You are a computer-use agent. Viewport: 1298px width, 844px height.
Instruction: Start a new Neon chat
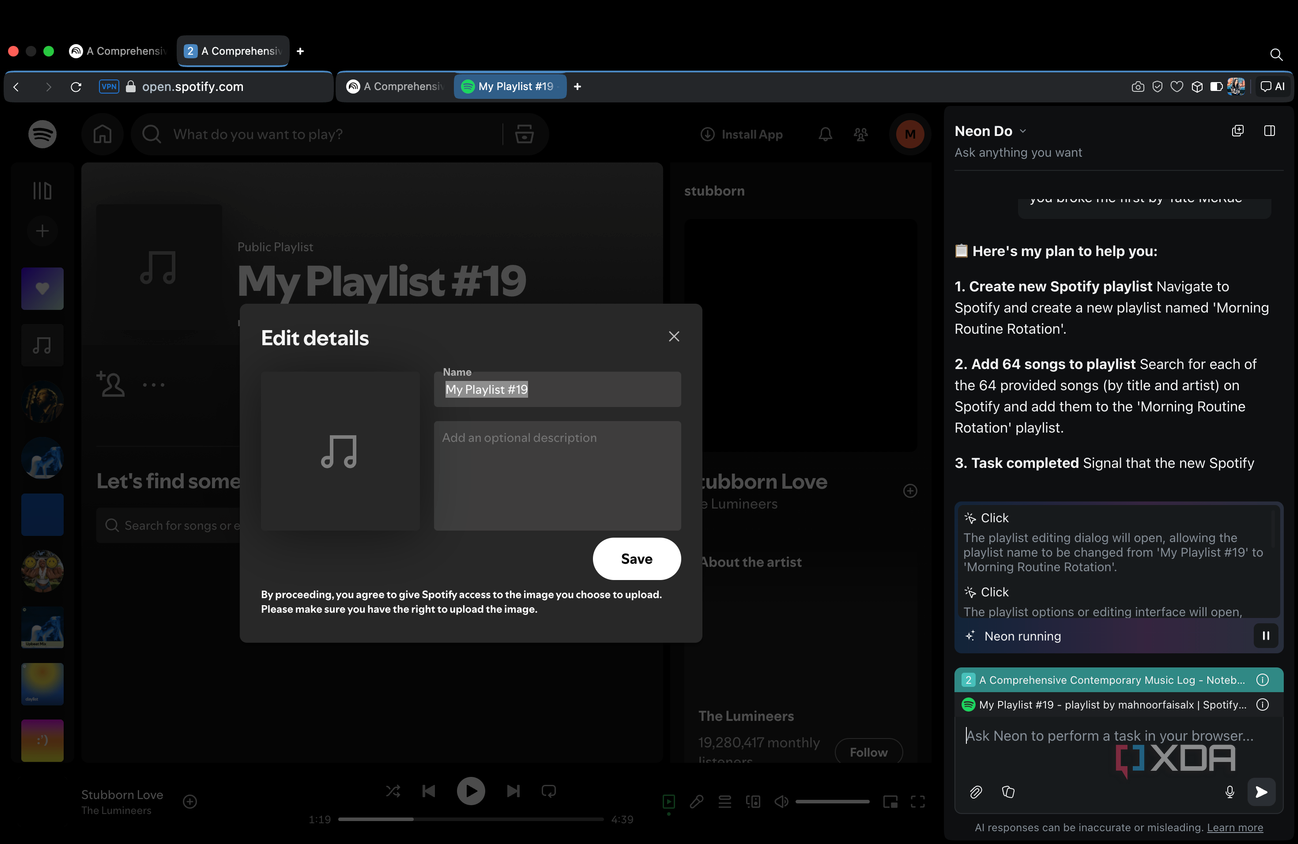[x=1238, y=131]
